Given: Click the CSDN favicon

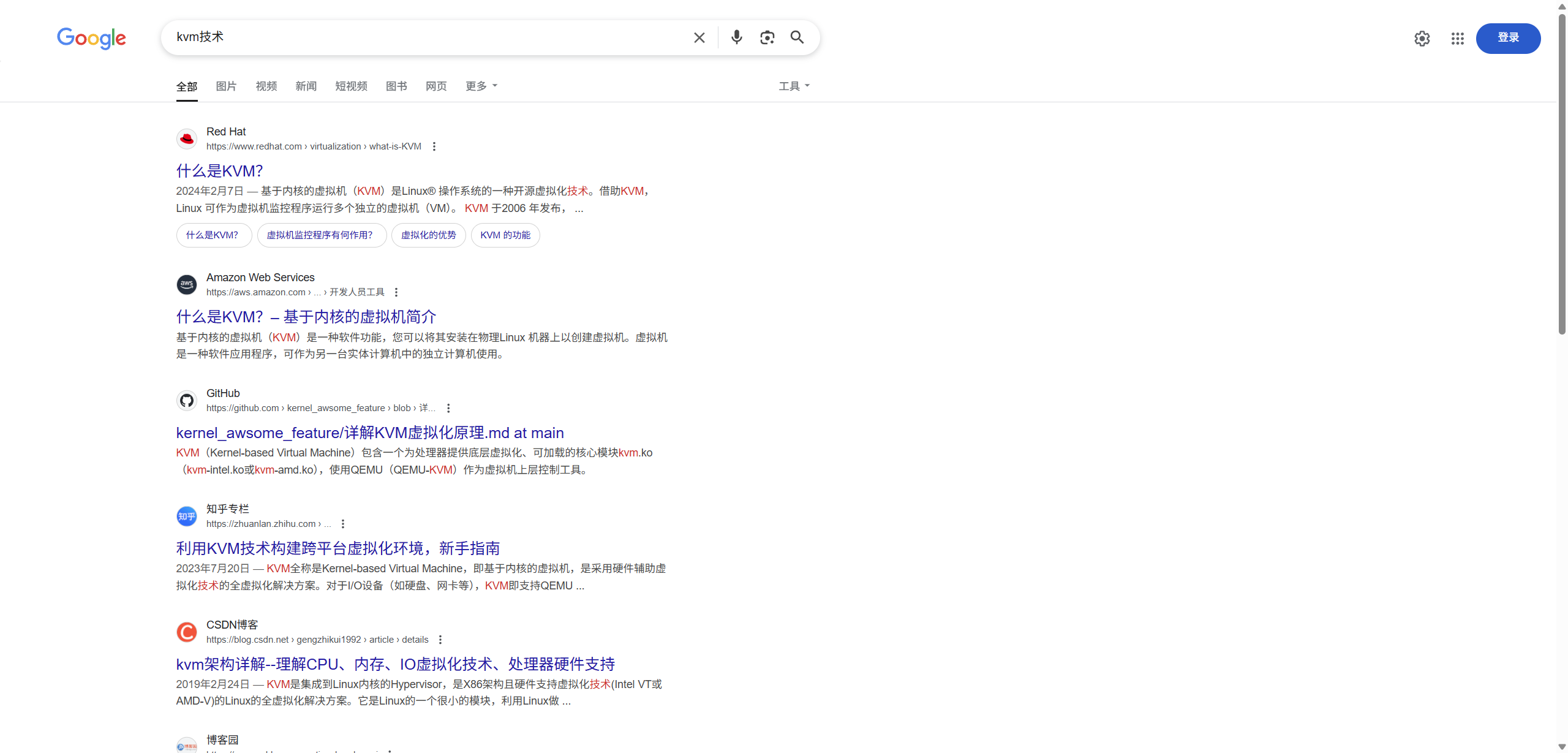Looking at the screenshot, I should (x=187, y=632).
